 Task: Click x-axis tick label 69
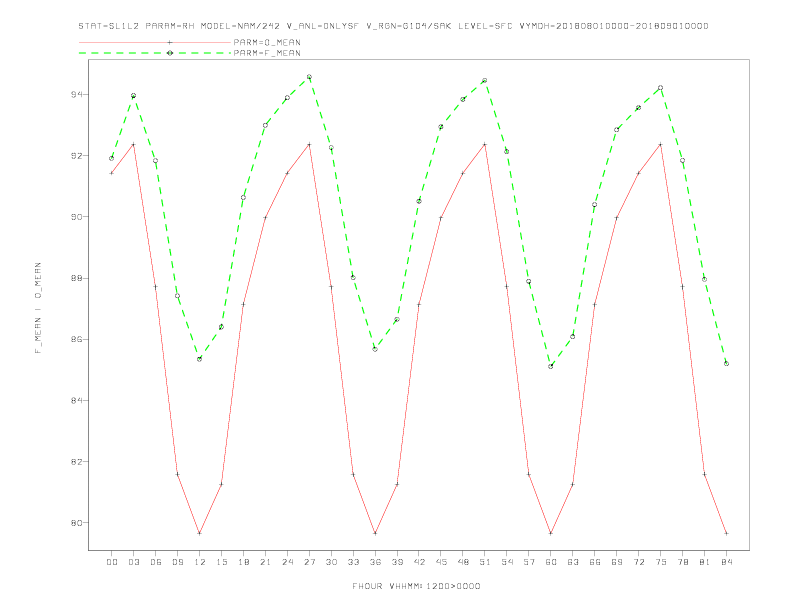point(617,562)
